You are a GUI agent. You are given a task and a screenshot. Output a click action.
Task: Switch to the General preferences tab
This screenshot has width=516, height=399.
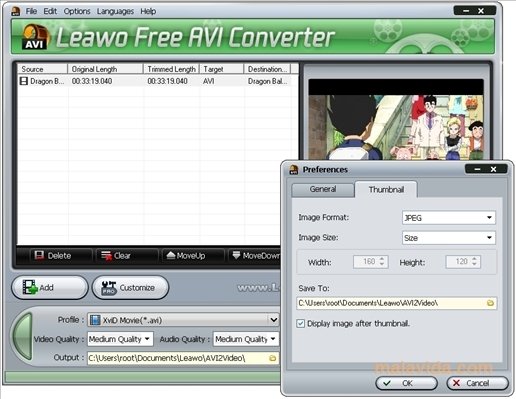coord(322,189)
